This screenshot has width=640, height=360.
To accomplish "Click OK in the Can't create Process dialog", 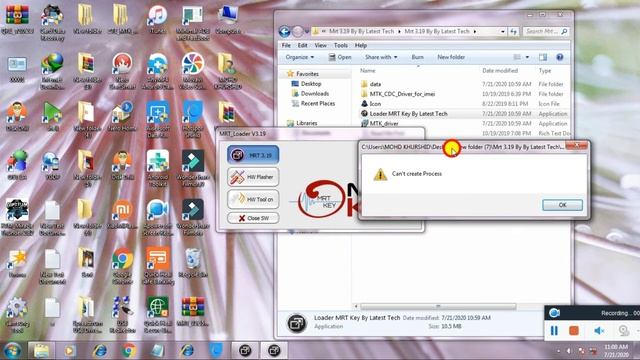I will [x=562, y=205].
